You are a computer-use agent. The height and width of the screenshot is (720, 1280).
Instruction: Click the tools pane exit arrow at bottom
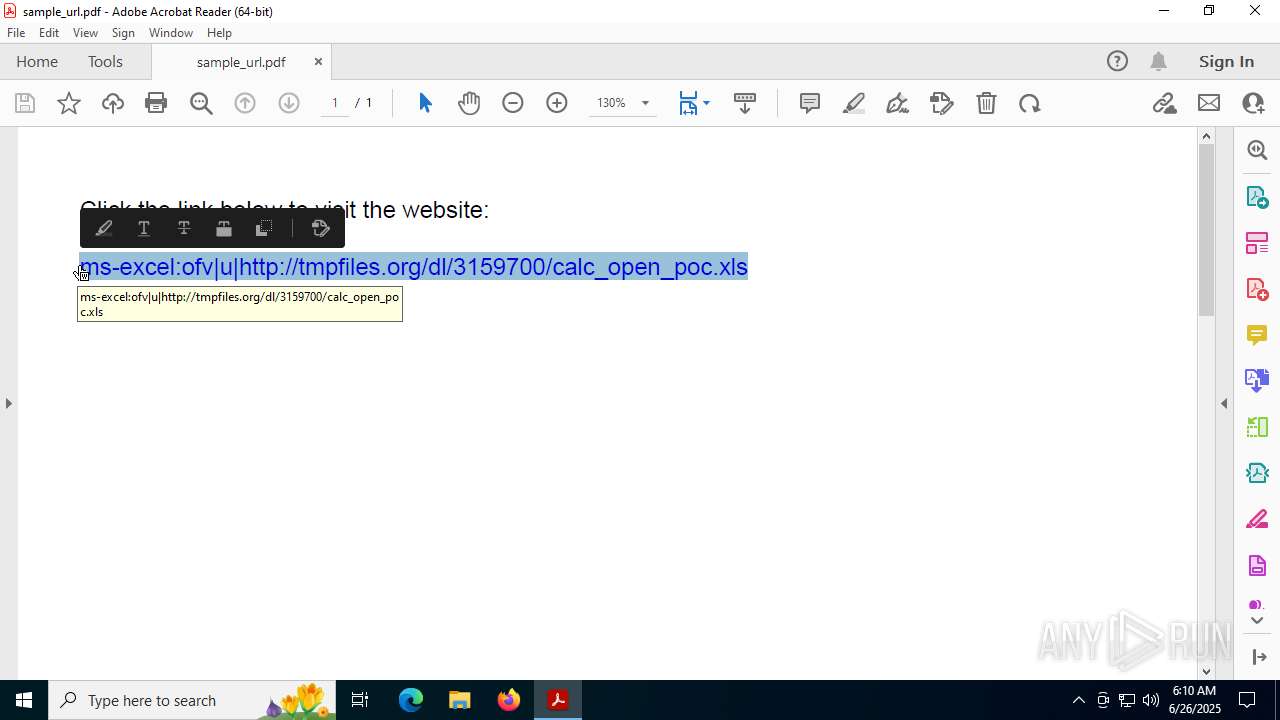pos(1258,657)
